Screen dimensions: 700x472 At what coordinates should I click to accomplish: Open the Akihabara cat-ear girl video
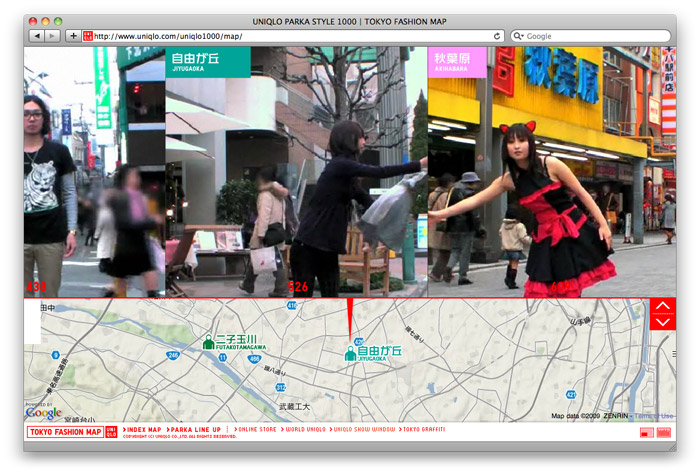click(x=552, y=172)
